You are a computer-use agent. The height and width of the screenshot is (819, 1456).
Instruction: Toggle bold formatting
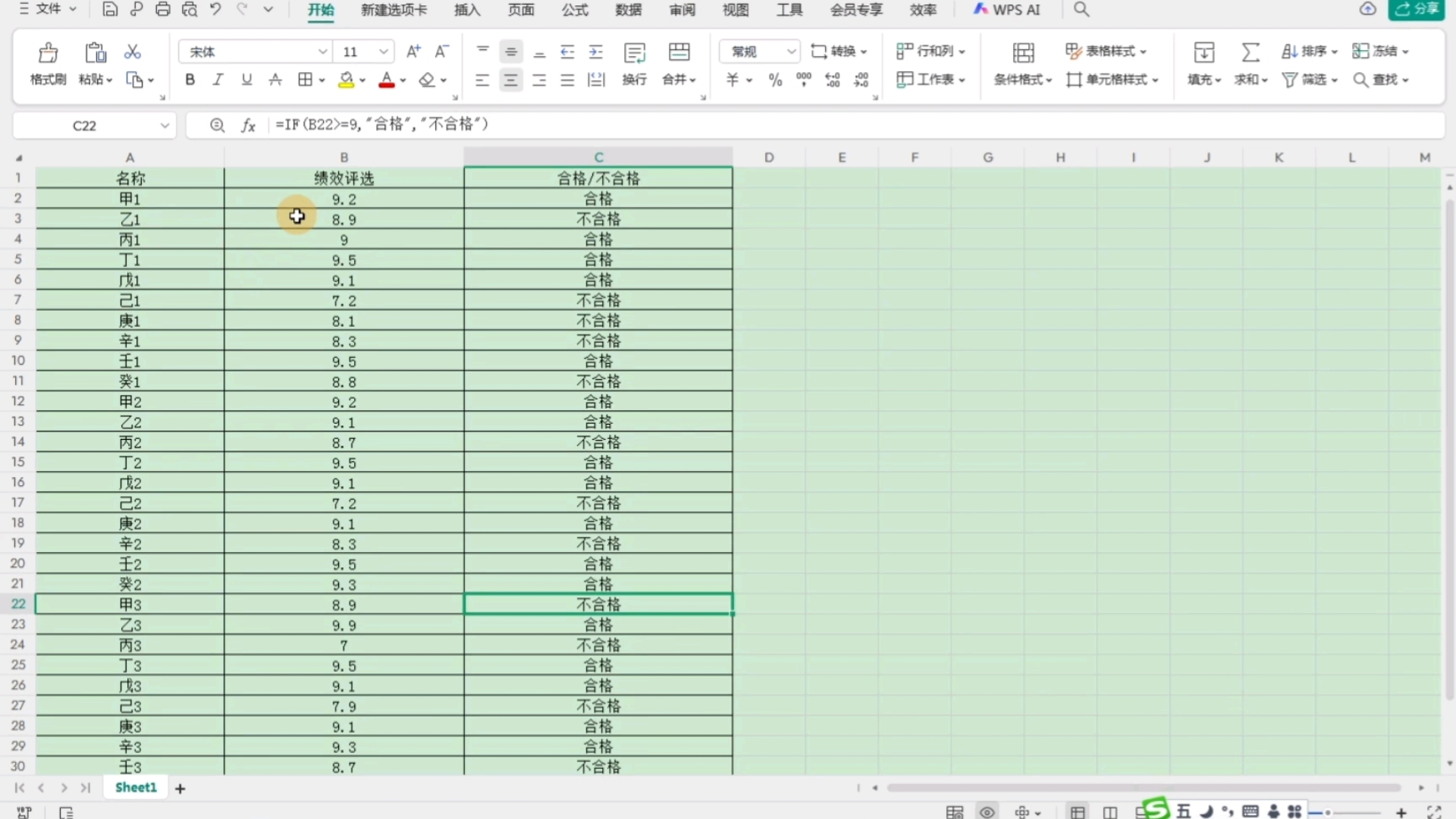(x=190, y=80)
